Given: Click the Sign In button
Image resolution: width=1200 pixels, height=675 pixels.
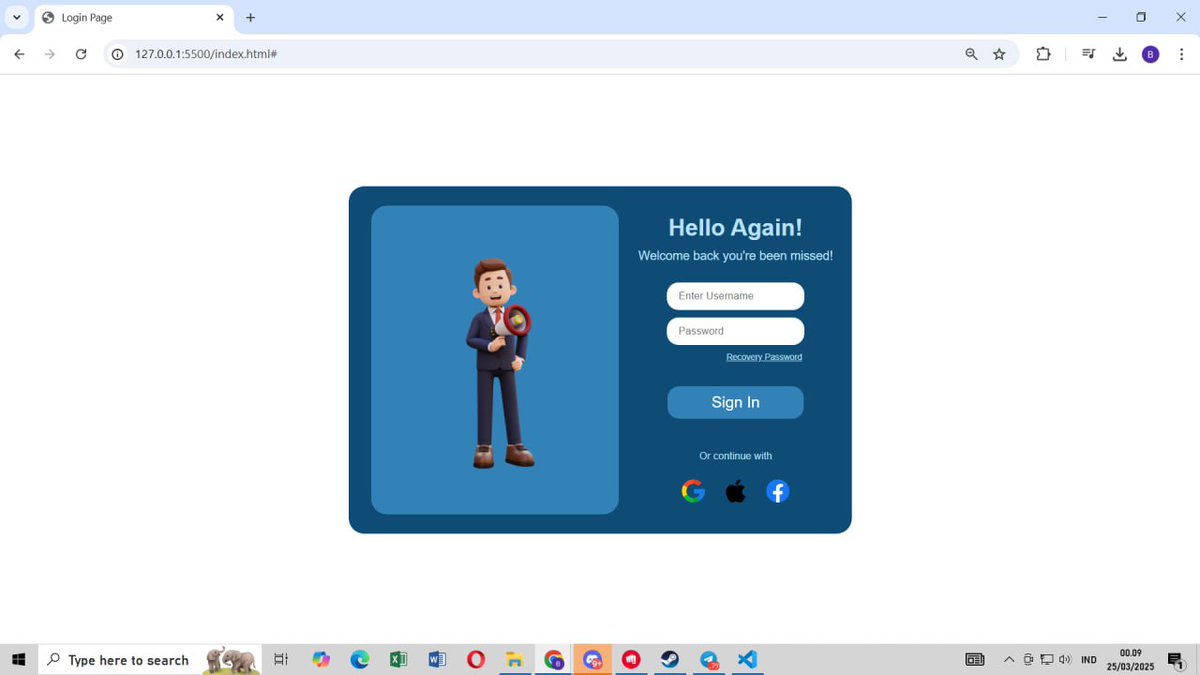Looking at the screenshot, I should click(x=735, y=402).
